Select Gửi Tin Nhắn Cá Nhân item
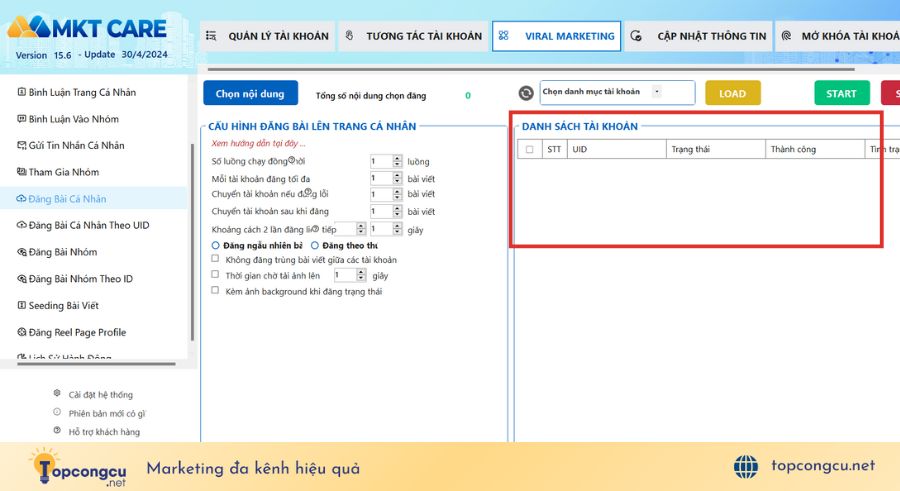The width and height of the screenshot is (900, 491). 71,145
